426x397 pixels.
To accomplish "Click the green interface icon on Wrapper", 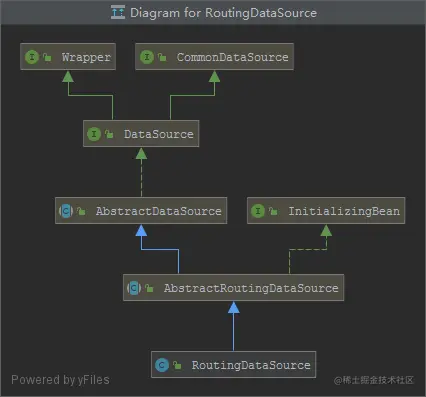I will coord(32,57).
